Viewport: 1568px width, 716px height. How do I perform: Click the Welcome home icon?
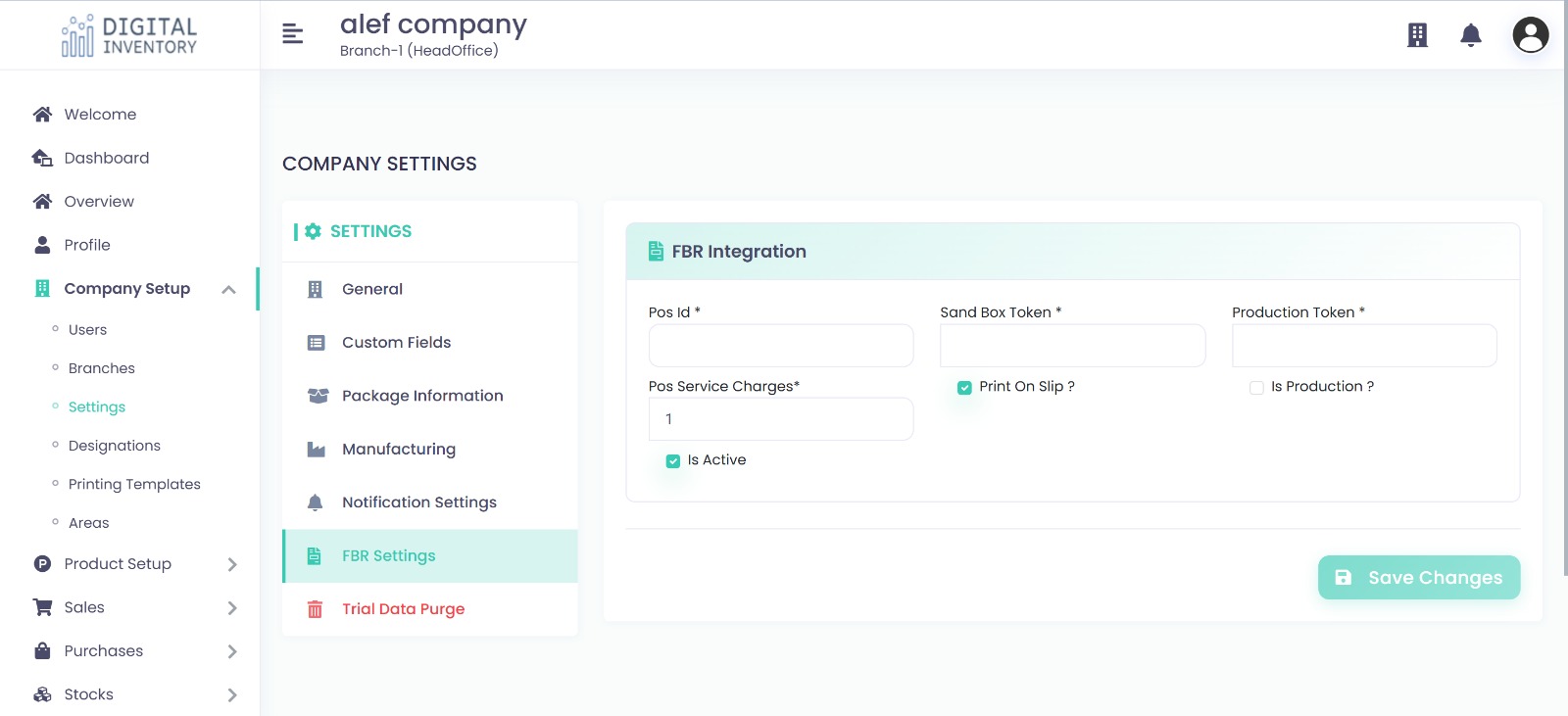point(42,115)
